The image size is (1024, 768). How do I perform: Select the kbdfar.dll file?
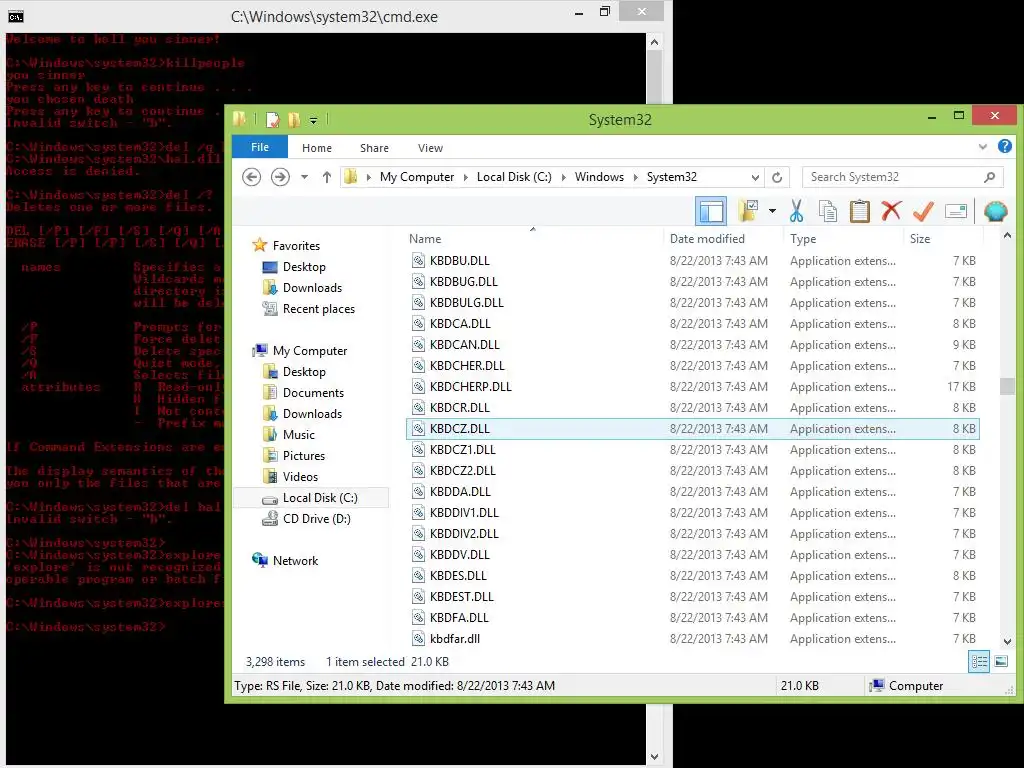click(x=455, y=639)
